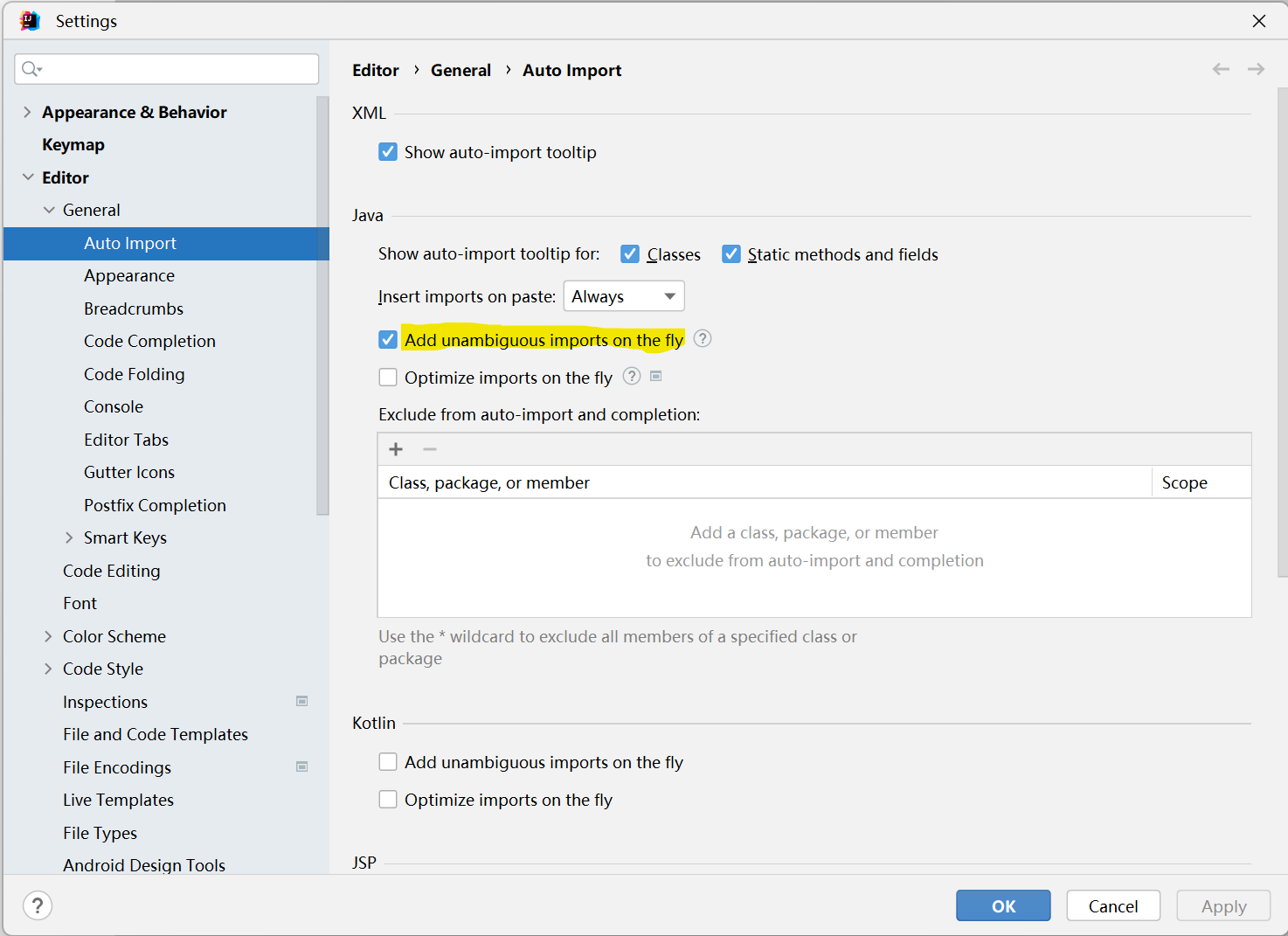The width and height of the screenshot is (1288, 936).
Task: Expand the Color Scheme tree node
Action: pyautogui.click(x=48, y=636)
